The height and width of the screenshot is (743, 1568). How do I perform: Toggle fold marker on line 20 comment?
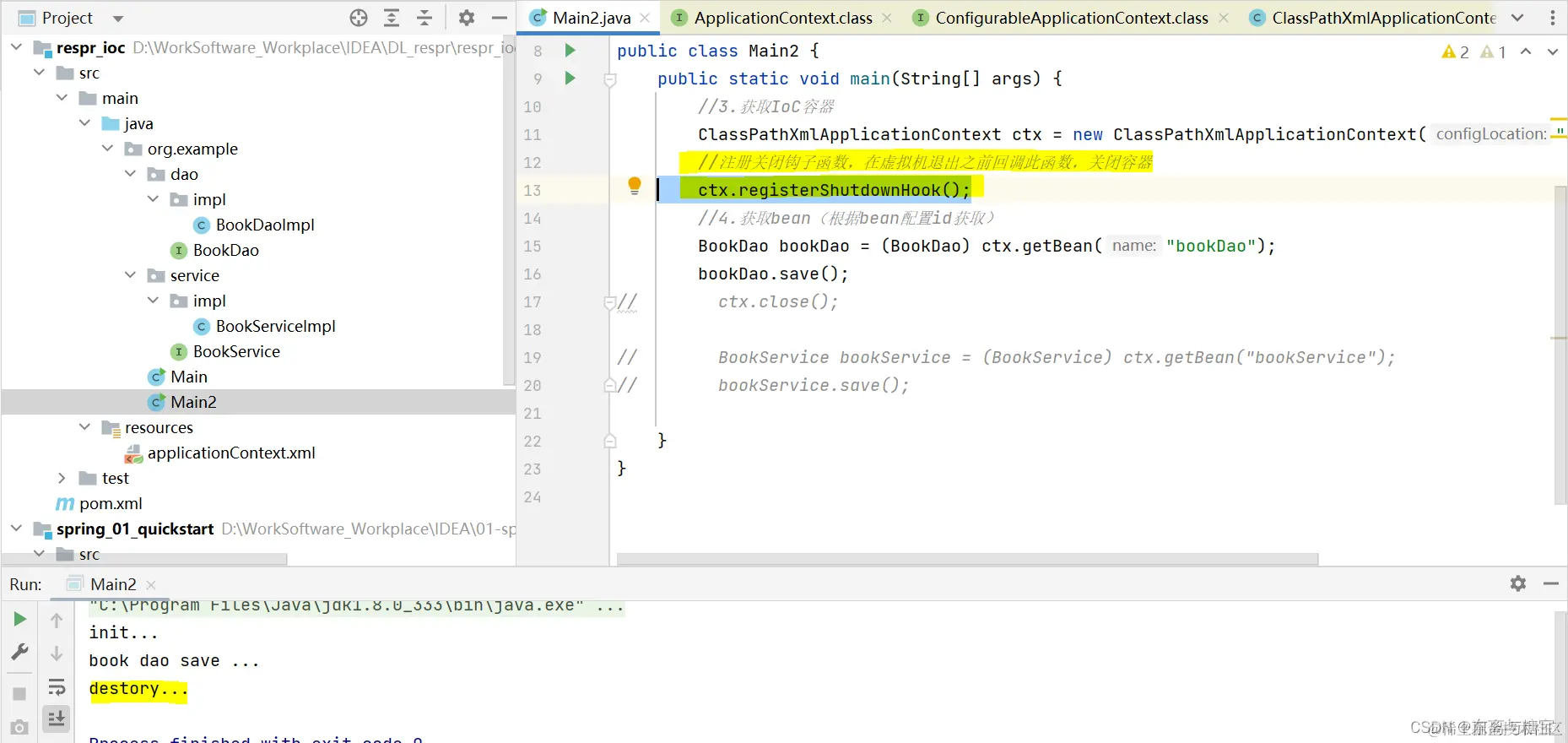(x=610, y=385)
